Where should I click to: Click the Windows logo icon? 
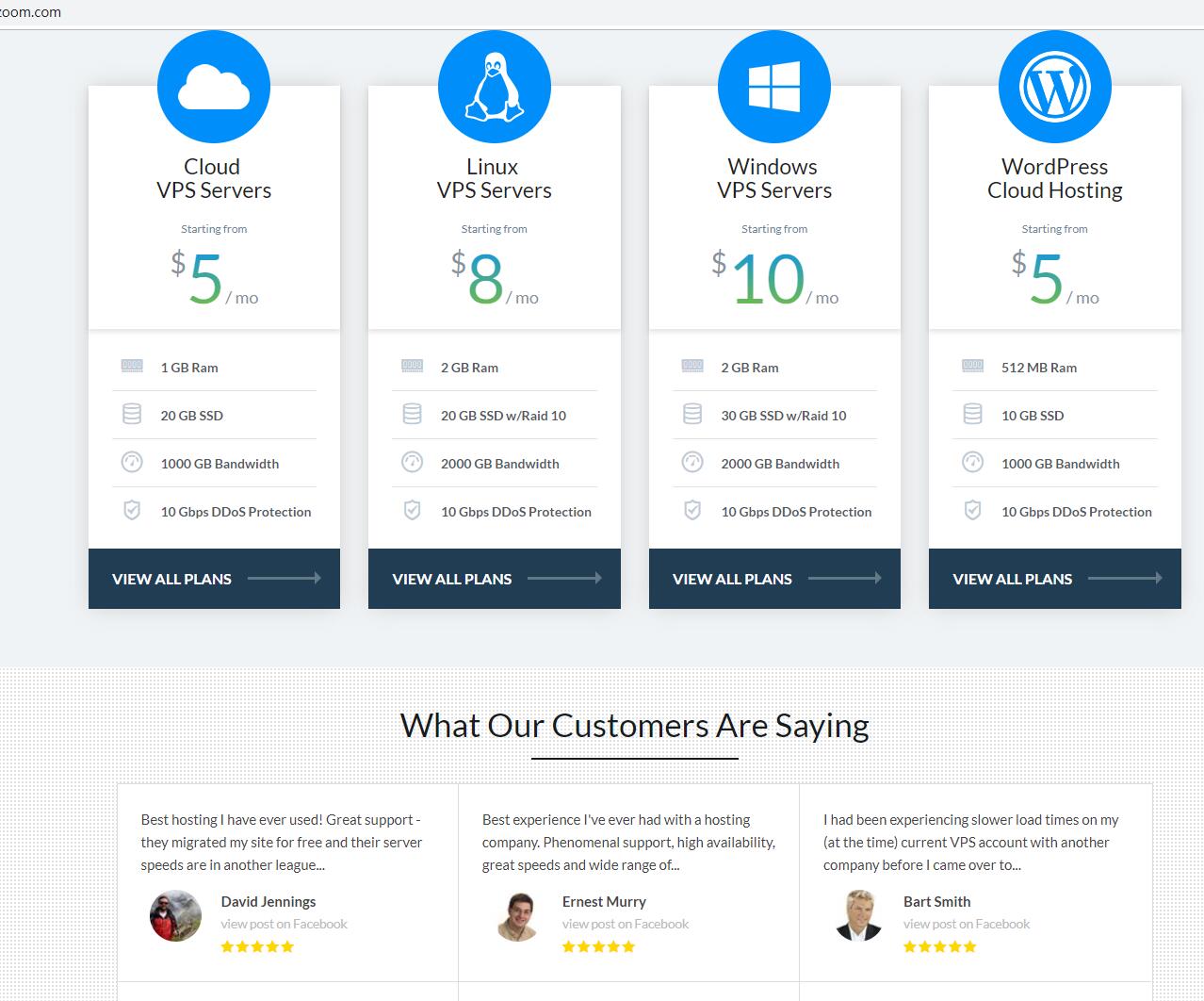point(773,87)
